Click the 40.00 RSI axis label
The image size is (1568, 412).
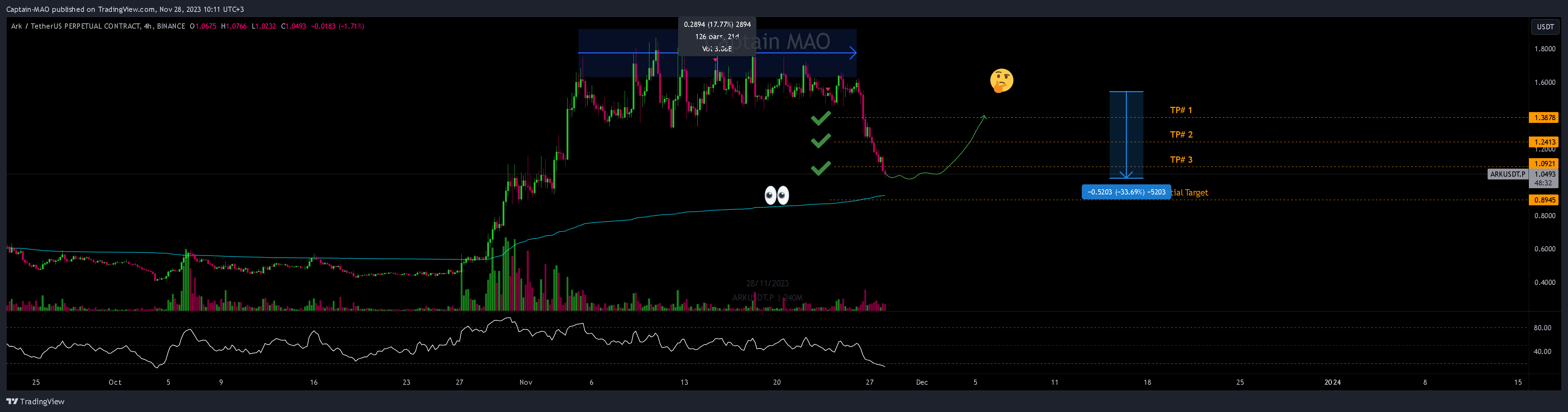click(1542, 352)
